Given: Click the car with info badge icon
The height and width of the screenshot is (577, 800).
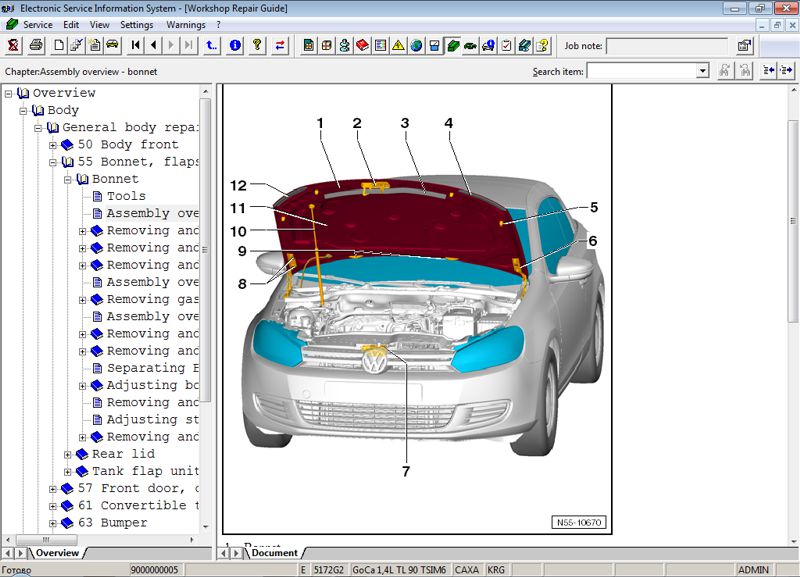Looking at the screenshot, I should click(488, 45).
